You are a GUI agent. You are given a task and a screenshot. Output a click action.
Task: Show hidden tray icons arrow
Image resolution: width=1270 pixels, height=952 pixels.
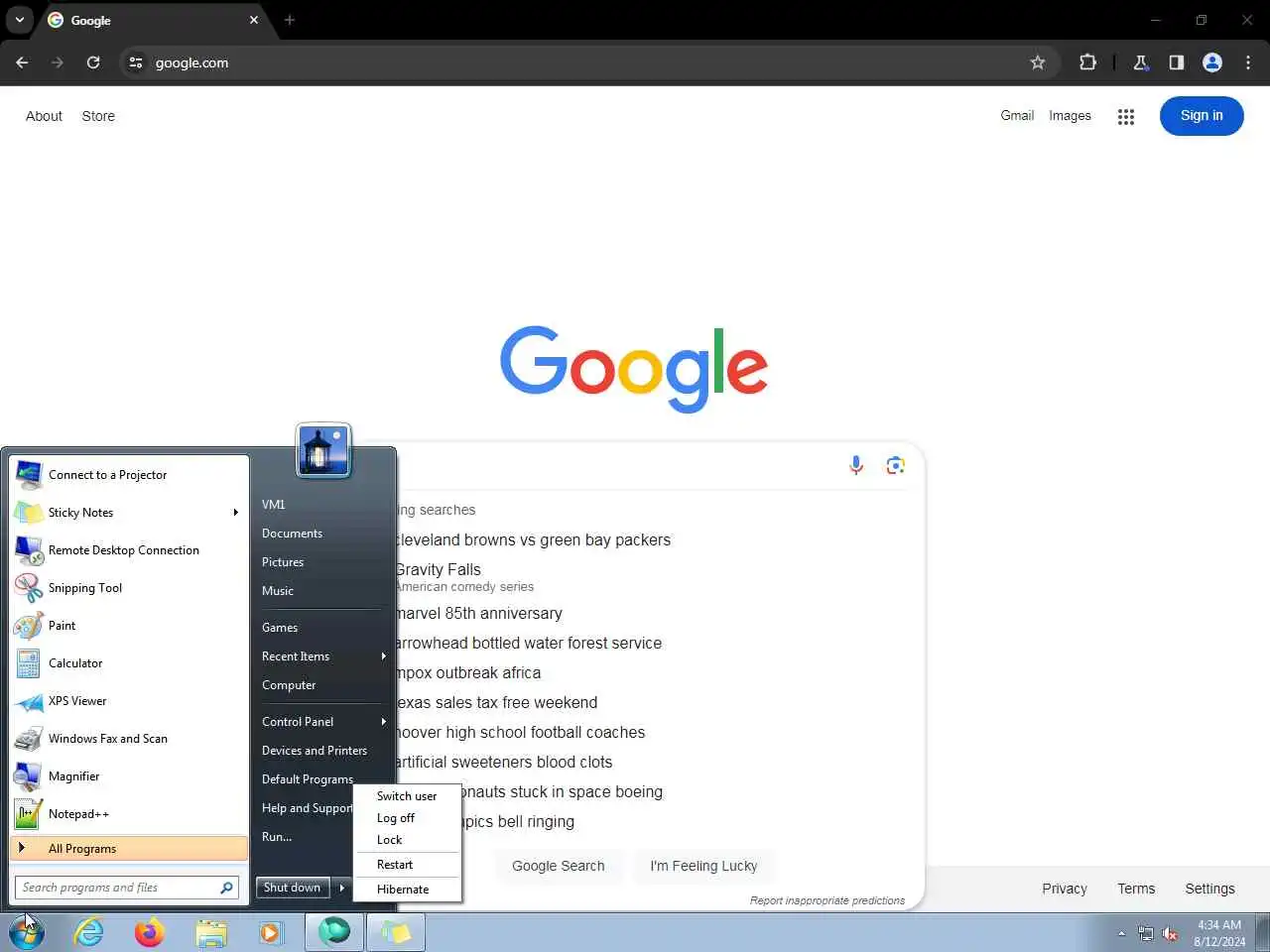click(x=1121, y=933)
